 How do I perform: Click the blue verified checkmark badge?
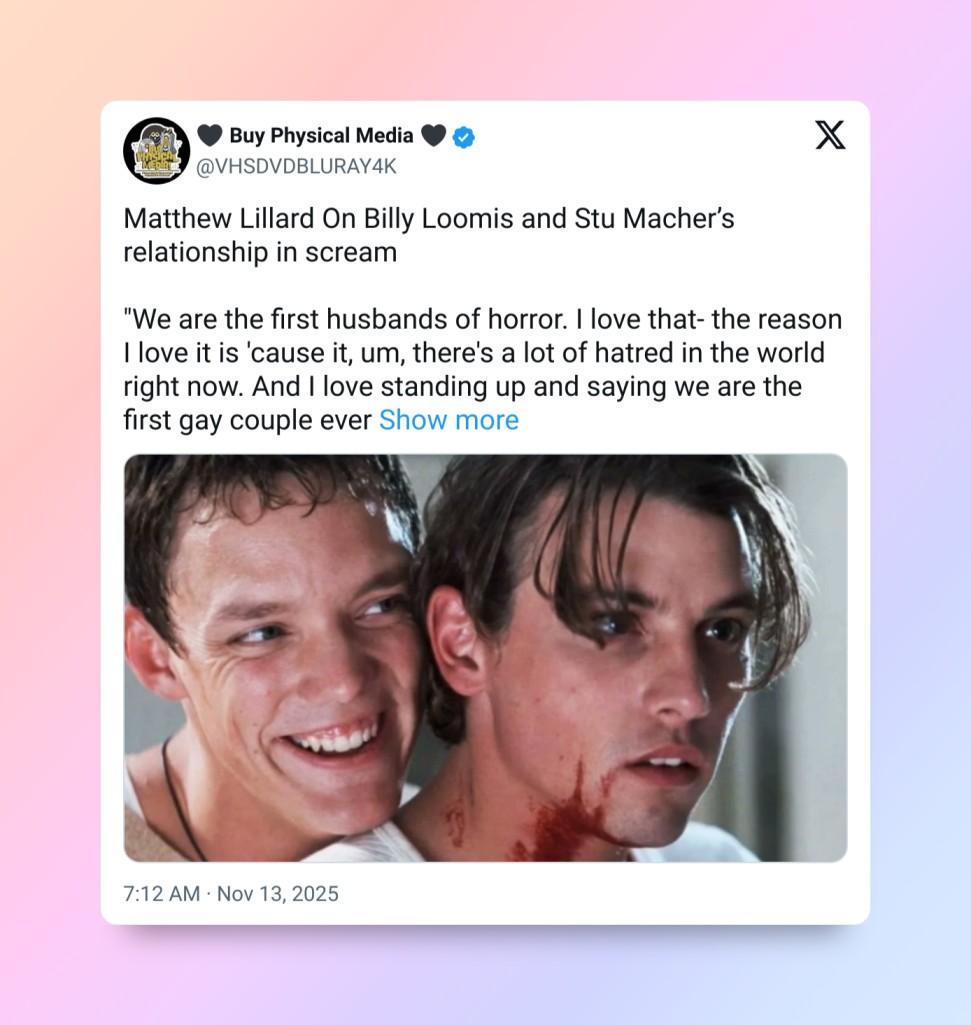464,137
